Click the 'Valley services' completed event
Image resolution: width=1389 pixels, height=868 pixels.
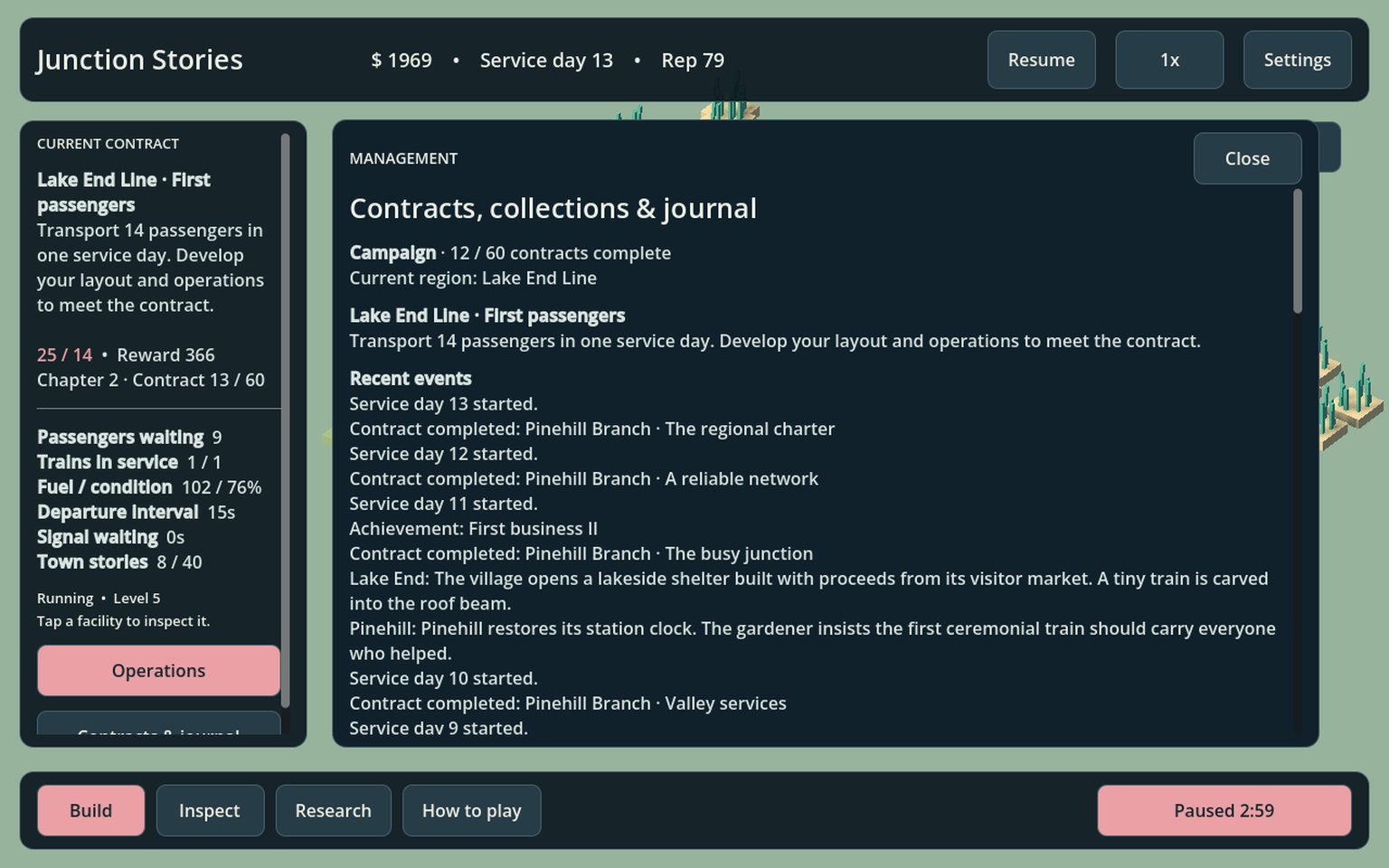(568, 703)
